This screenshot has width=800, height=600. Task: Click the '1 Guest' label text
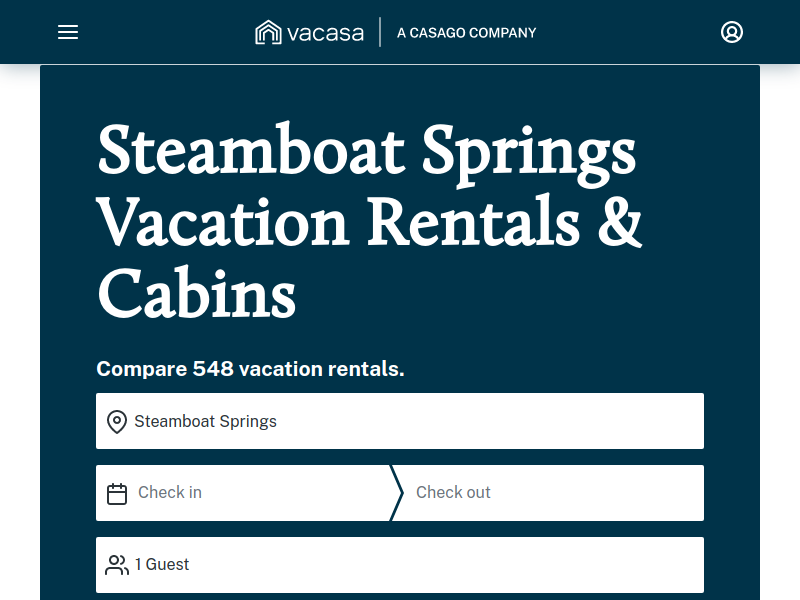tap(162, 564)
